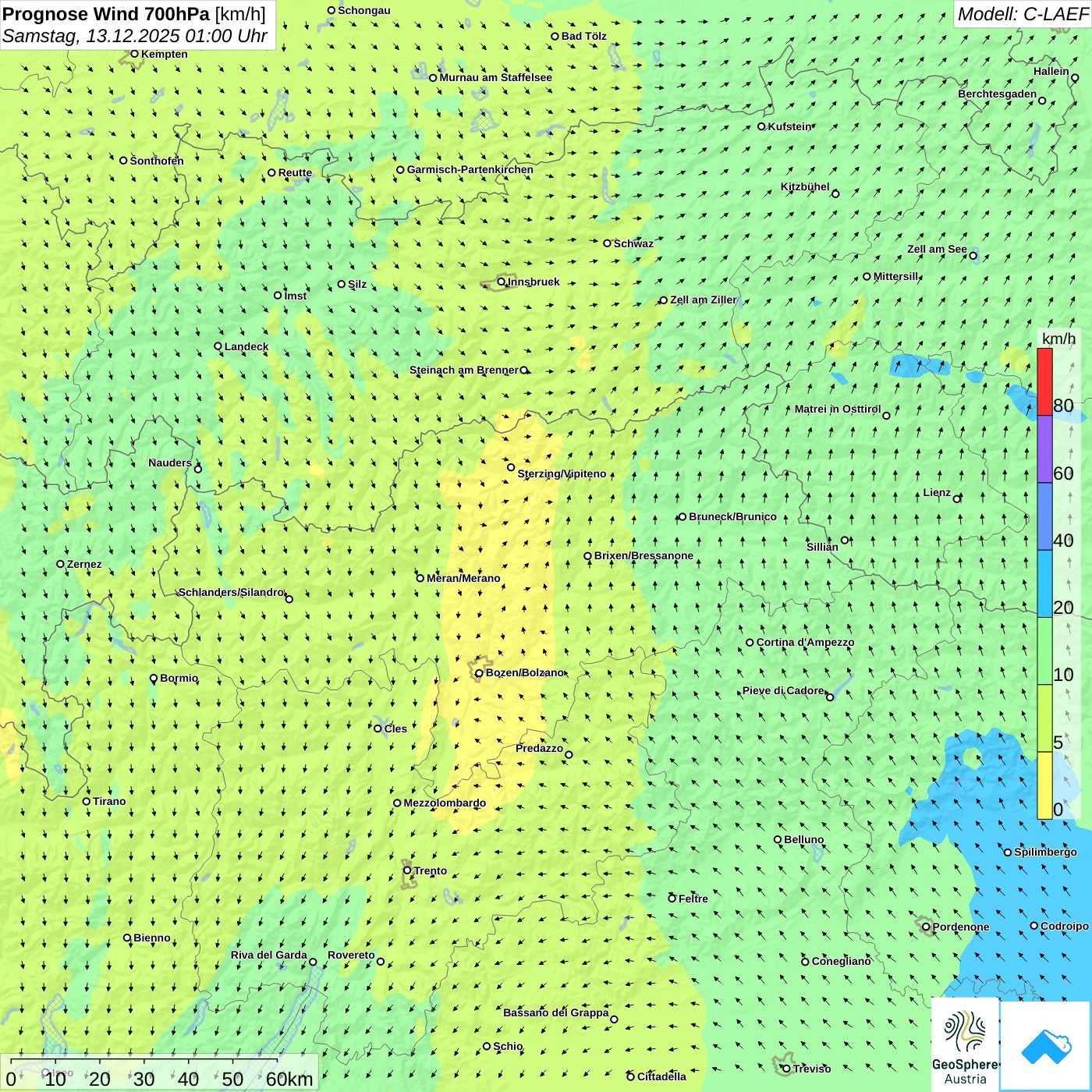Click the Schwaz city marker
Screen dimensions: 1092x1092
[x=608, y=243]
